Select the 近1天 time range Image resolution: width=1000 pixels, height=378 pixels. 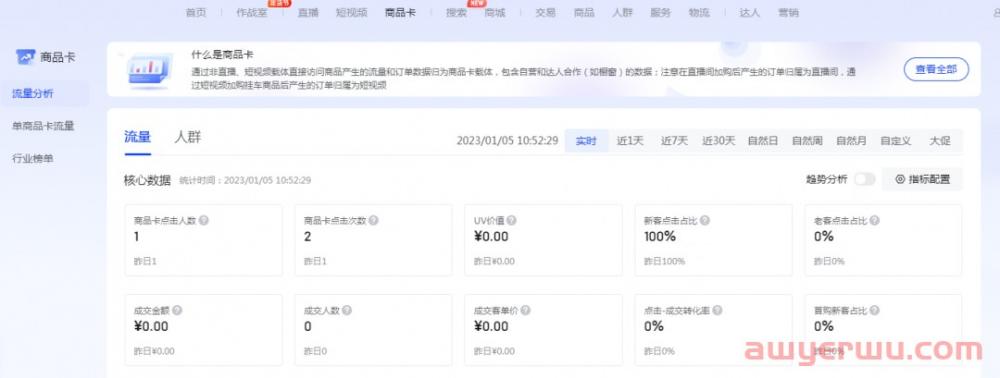[630, 141]
